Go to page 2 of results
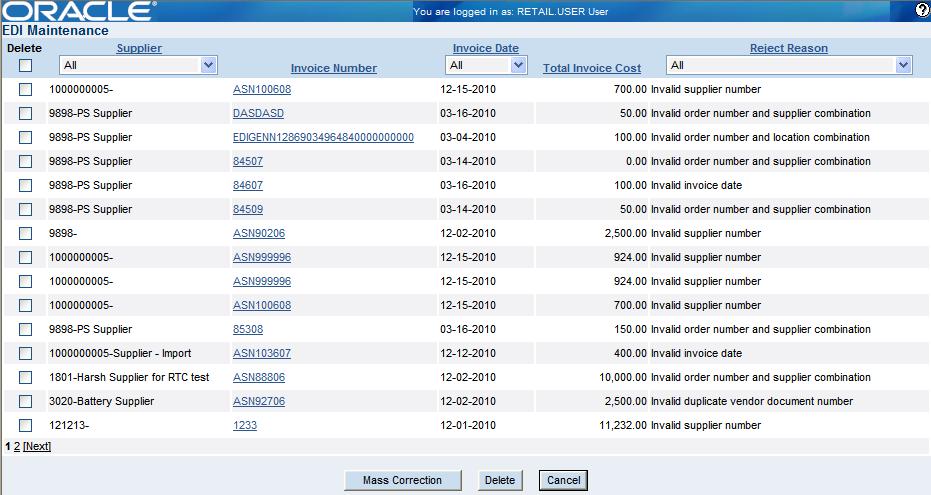931x495 pixels. point(17,446)
